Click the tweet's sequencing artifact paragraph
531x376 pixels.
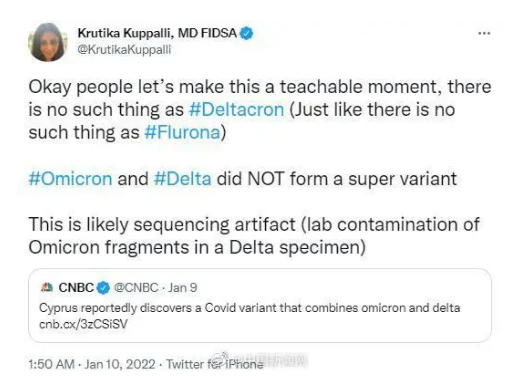[254, 236]
